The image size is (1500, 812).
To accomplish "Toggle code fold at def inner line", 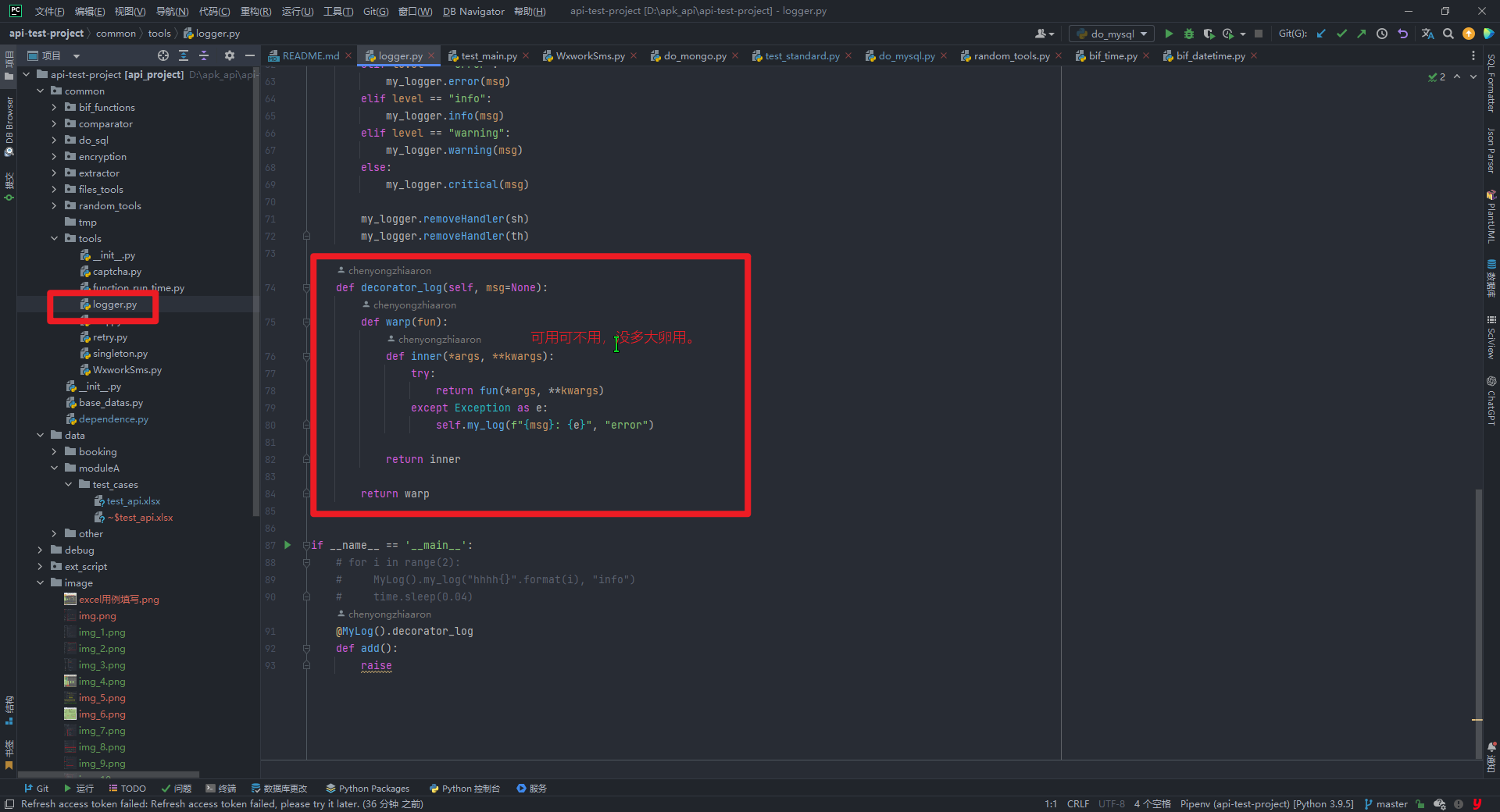I will 306,356.
